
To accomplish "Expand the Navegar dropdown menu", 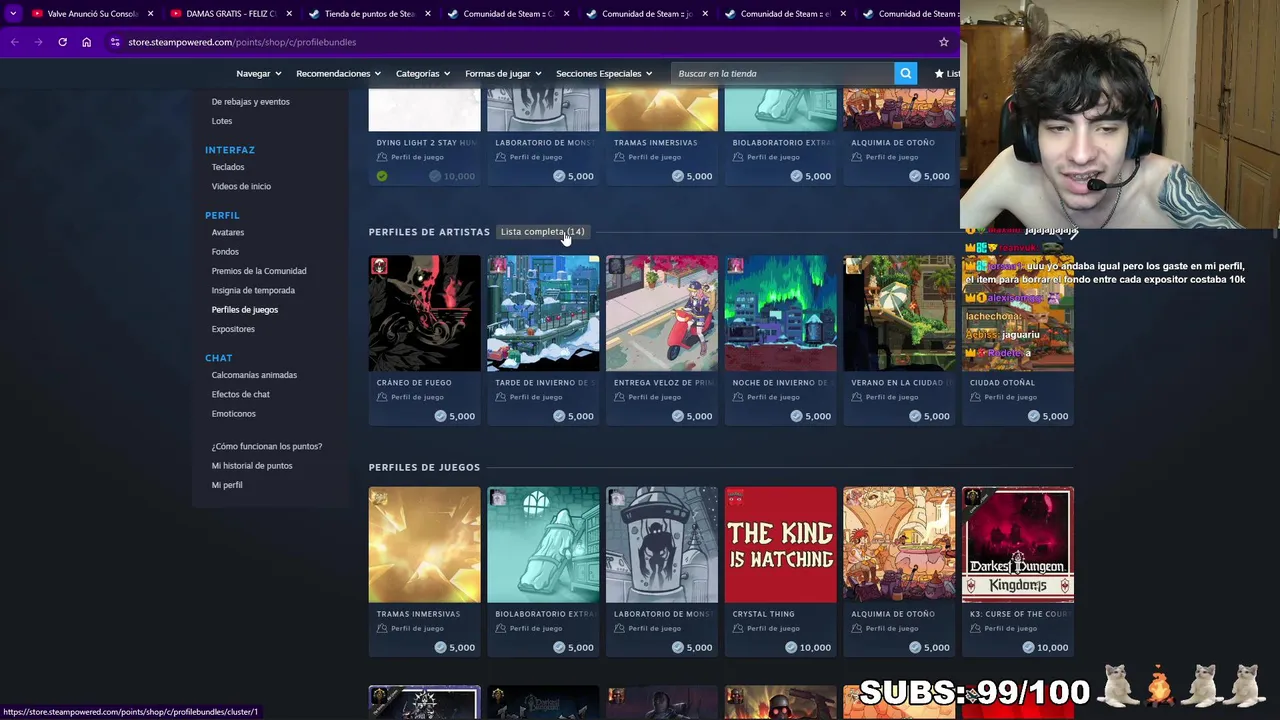I will pos(258,73).
